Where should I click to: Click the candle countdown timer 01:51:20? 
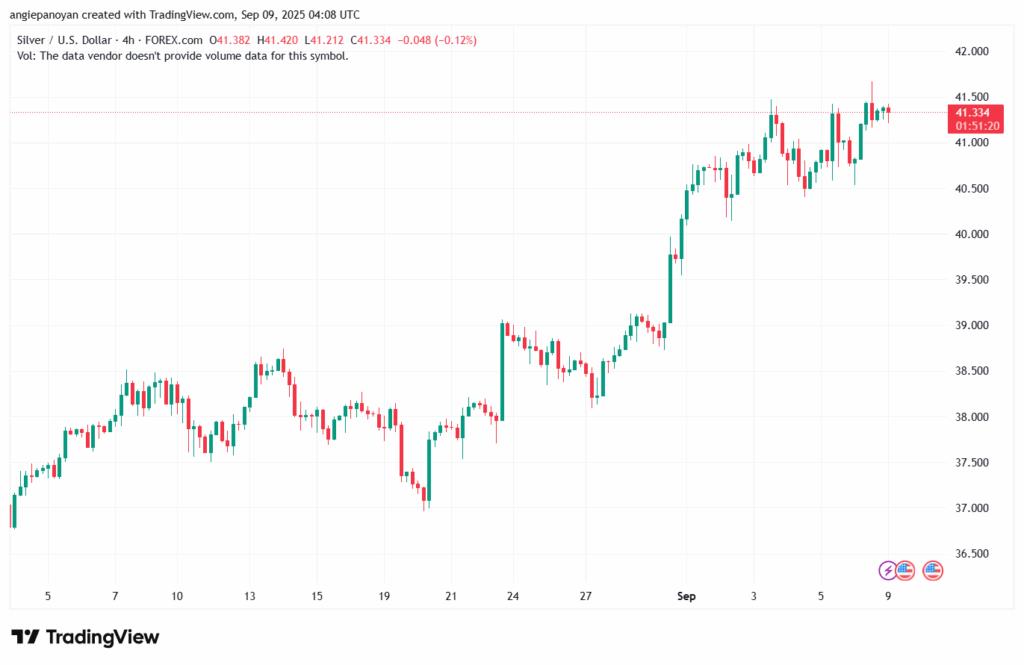(972, 127)
